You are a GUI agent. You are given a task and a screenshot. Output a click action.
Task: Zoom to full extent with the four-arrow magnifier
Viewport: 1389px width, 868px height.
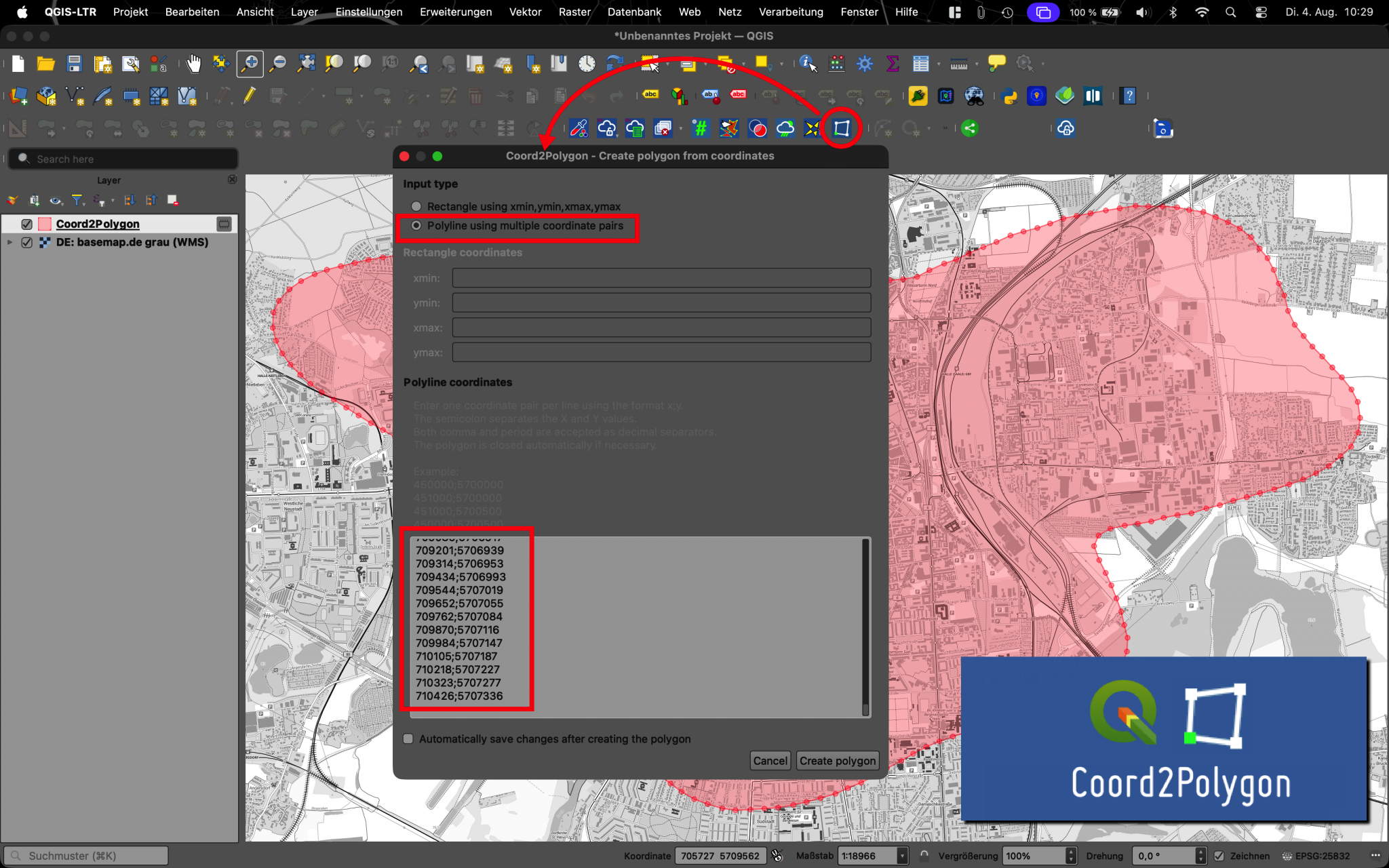(307, 64)
